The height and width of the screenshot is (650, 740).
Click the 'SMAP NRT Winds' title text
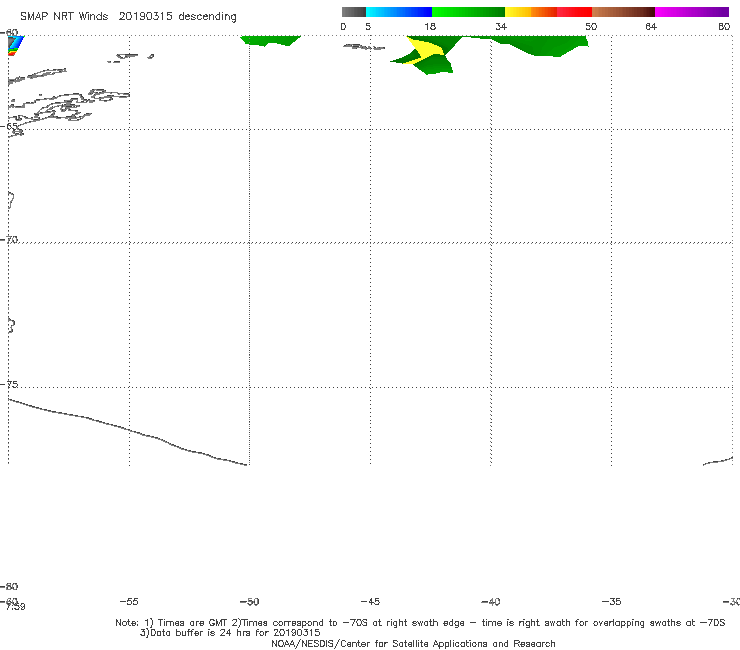(x=64, y=16)
